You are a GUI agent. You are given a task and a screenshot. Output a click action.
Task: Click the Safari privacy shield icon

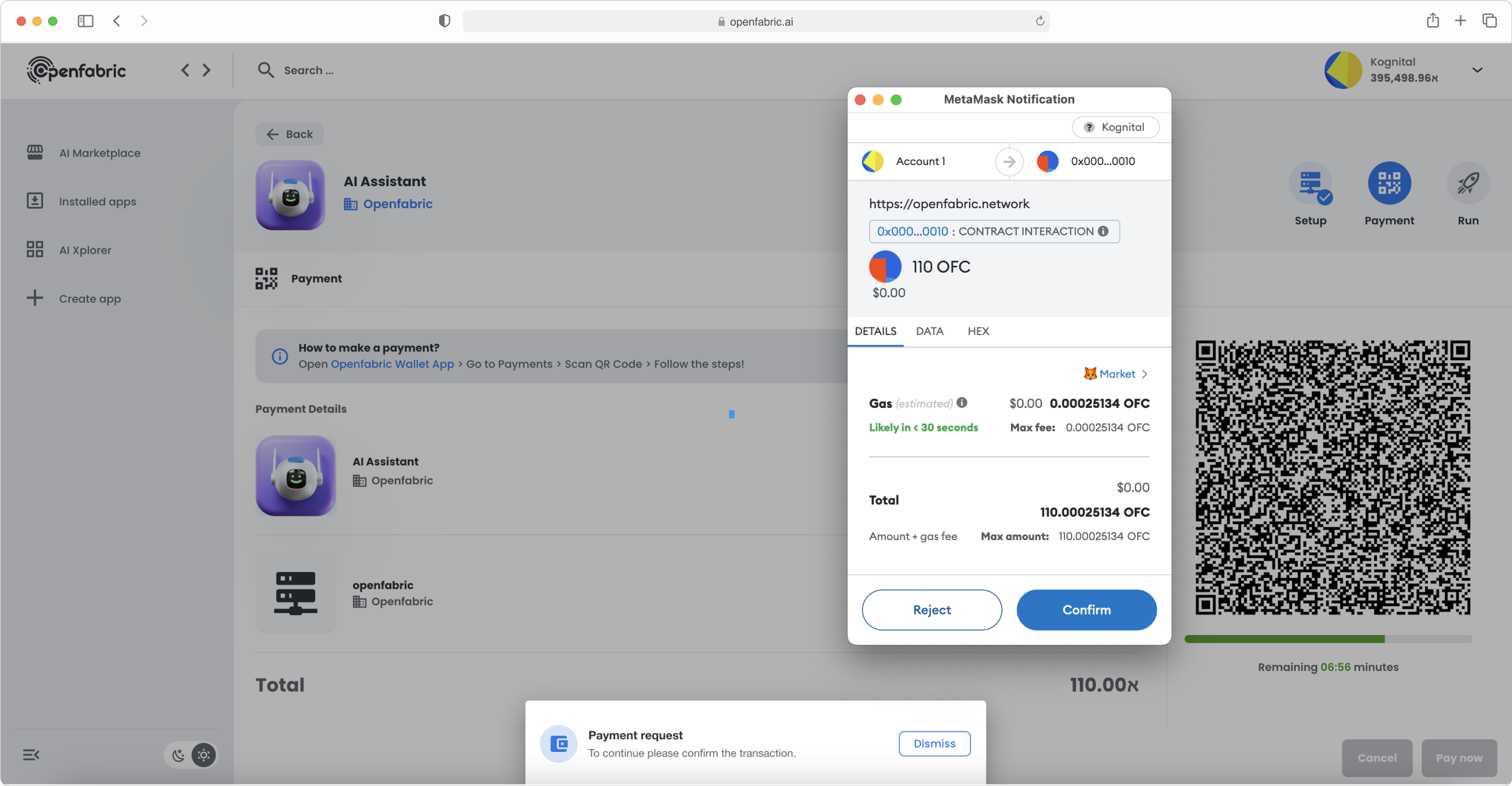tap(444, 21)
